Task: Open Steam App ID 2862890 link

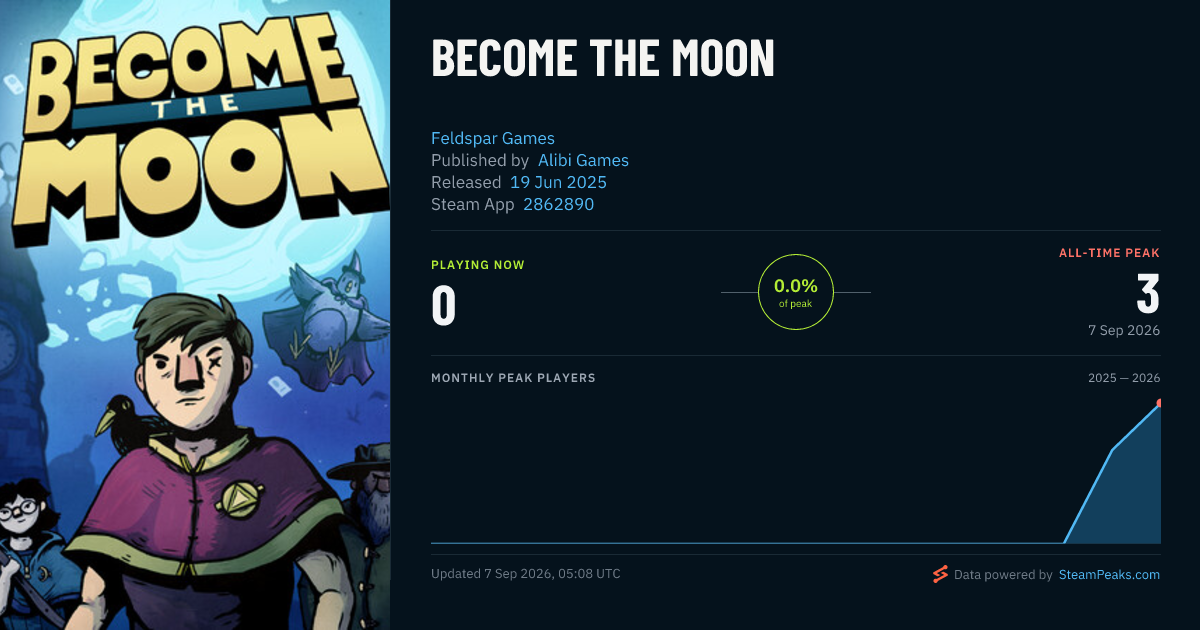Action: (559, 204)
